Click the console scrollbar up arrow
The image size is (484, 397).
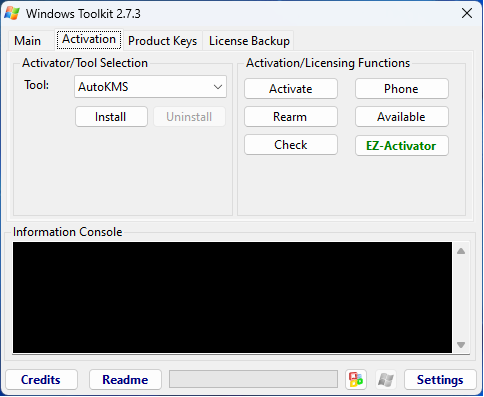[461, 251]
